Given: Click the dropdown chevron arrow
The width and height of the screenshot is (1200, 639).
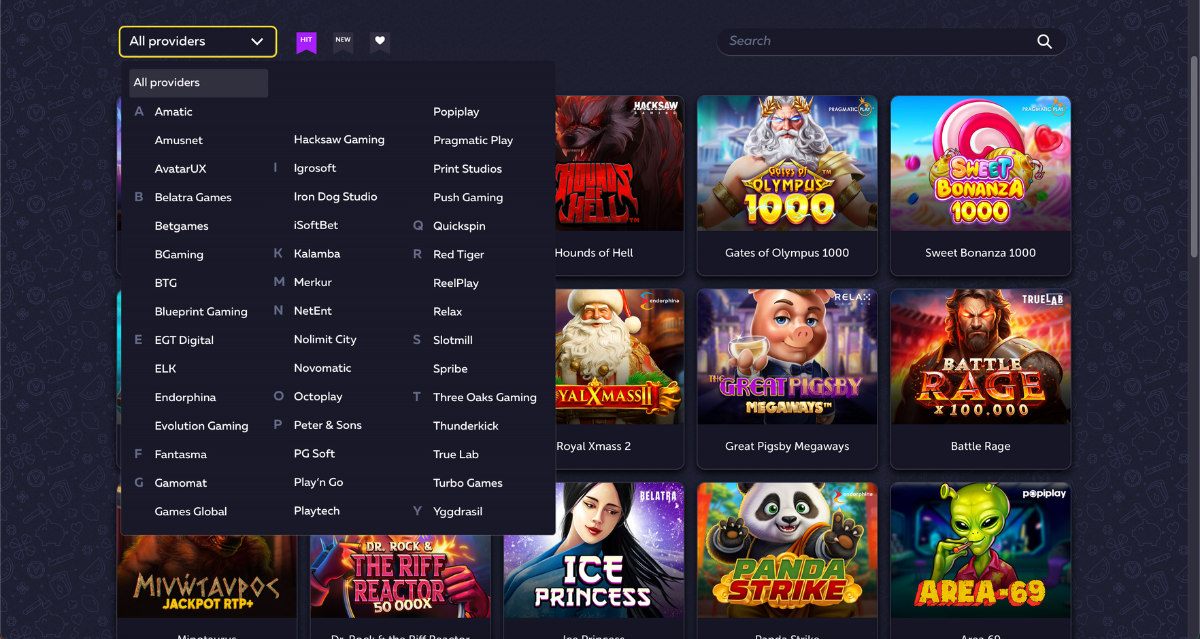Looking at the screenshot, I should click(x=257, y=42).
